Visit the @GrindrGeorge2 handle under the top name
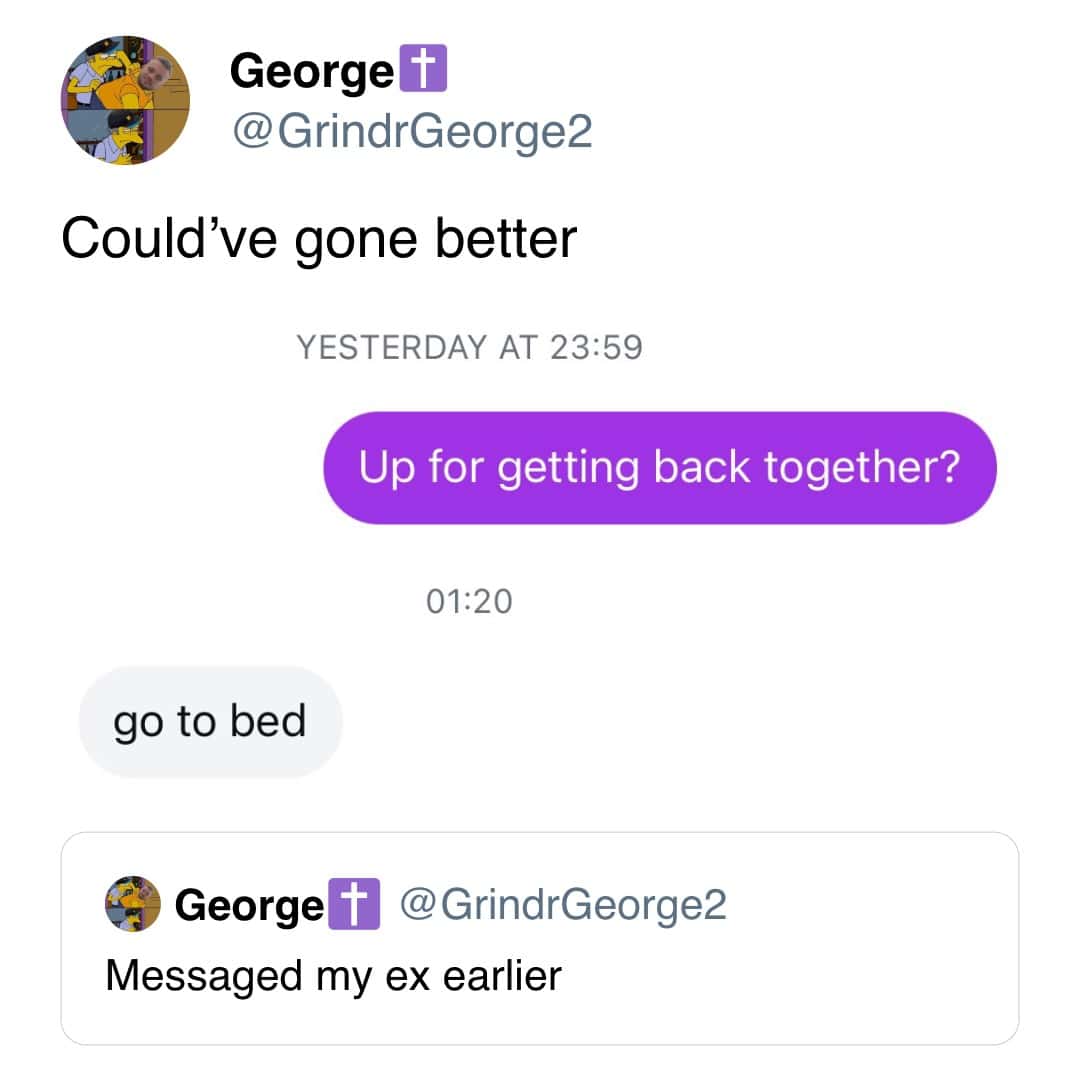Image resolution: width=1080 pixels, height=1080 pixels. tap(411, 130)
